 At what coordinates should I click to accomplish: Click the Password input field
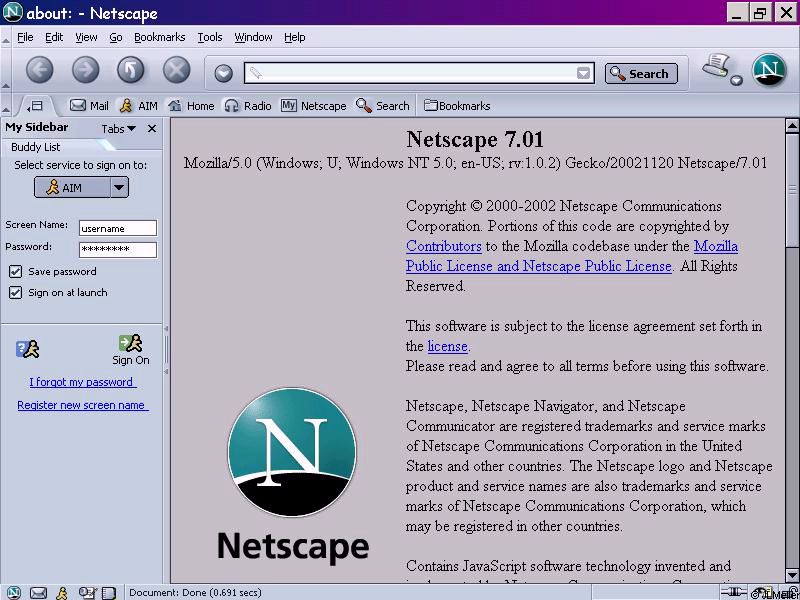(x=118, y=249)
